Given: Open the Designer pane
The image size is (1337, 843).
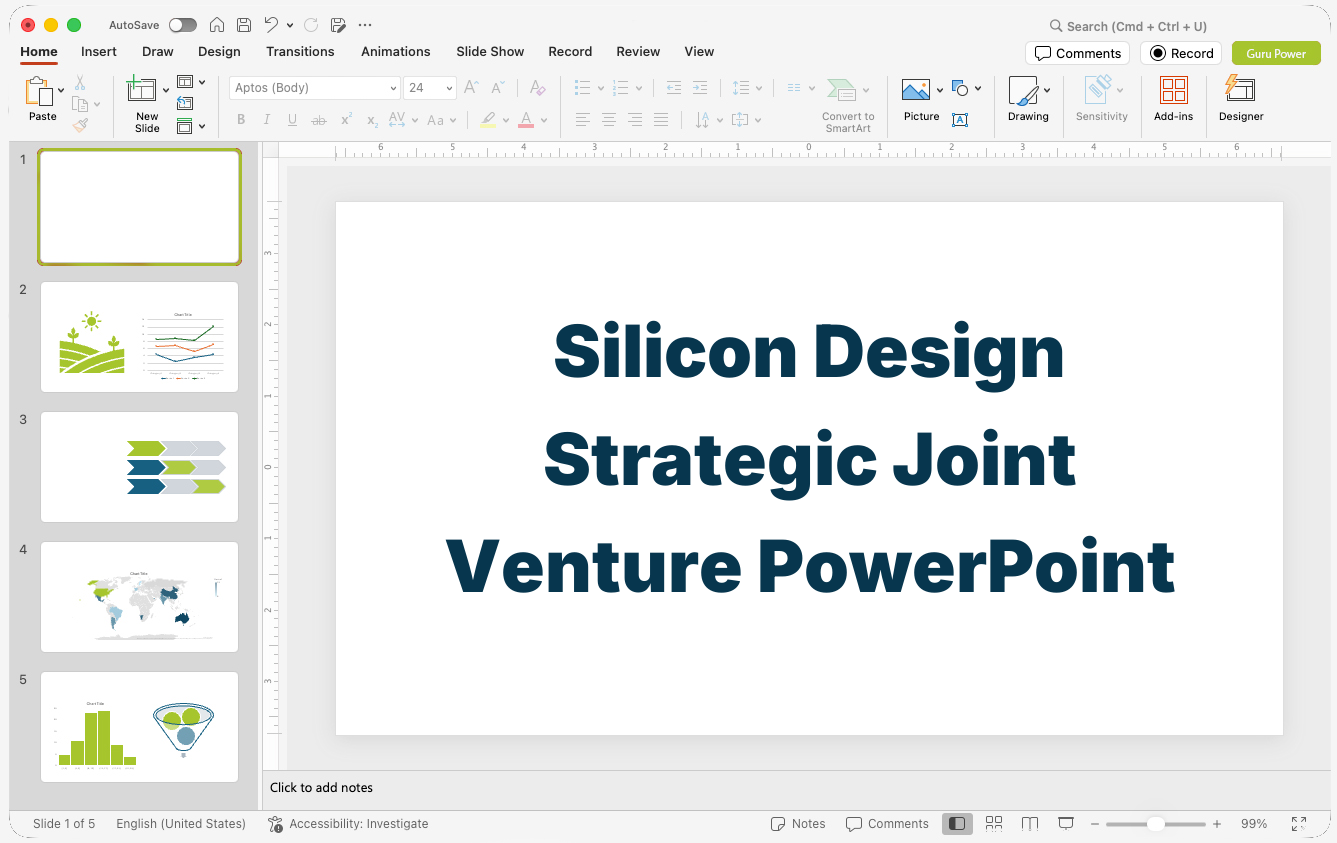Looking at the screenshot, I should (1241, 99).
